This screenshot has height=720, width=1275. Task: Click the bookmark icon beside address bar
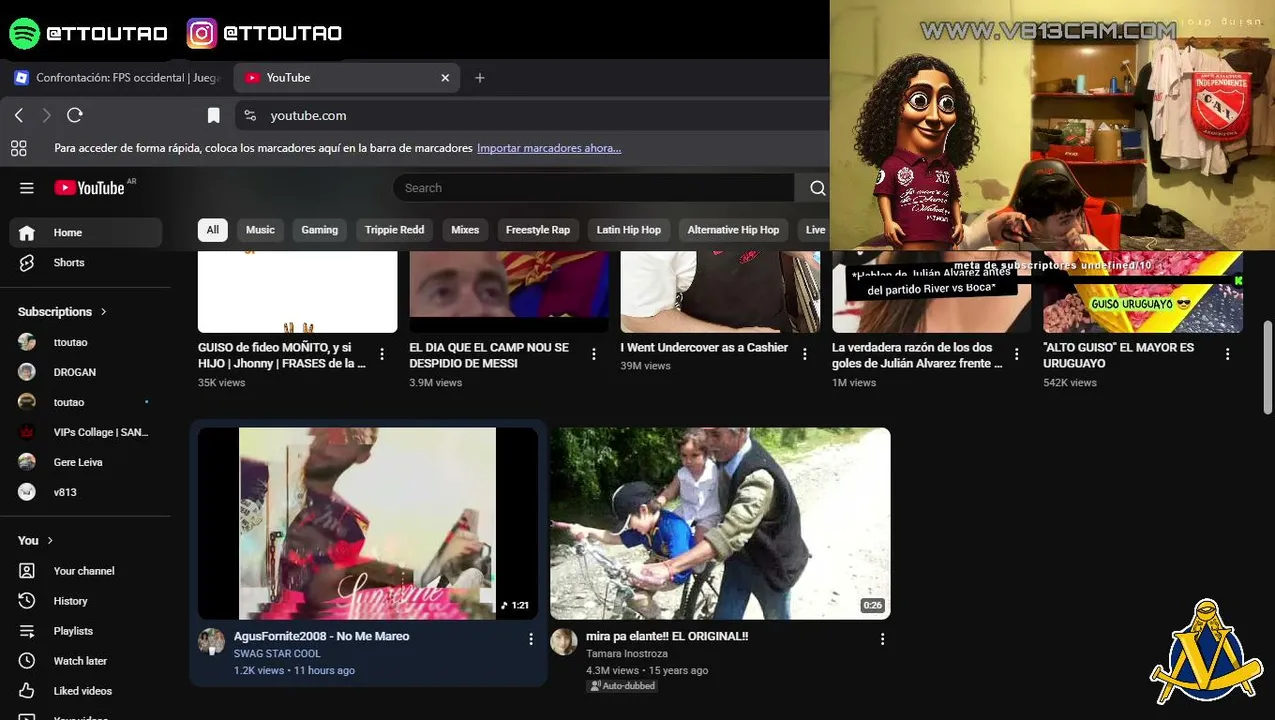coord(213,115)
